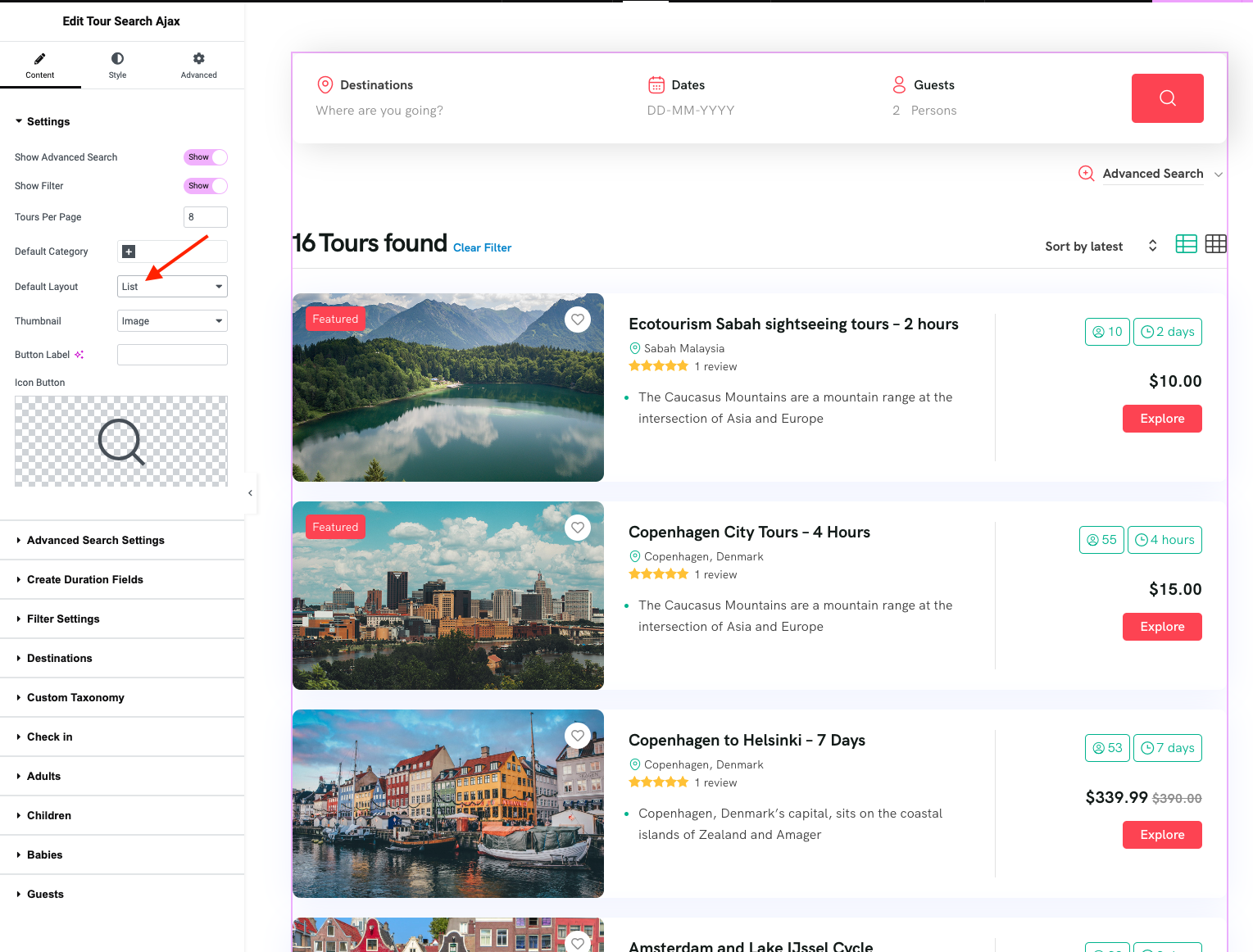Expand the Adults section
The width and height of the screenshot is (1253, 952).
tap(122, 776)
